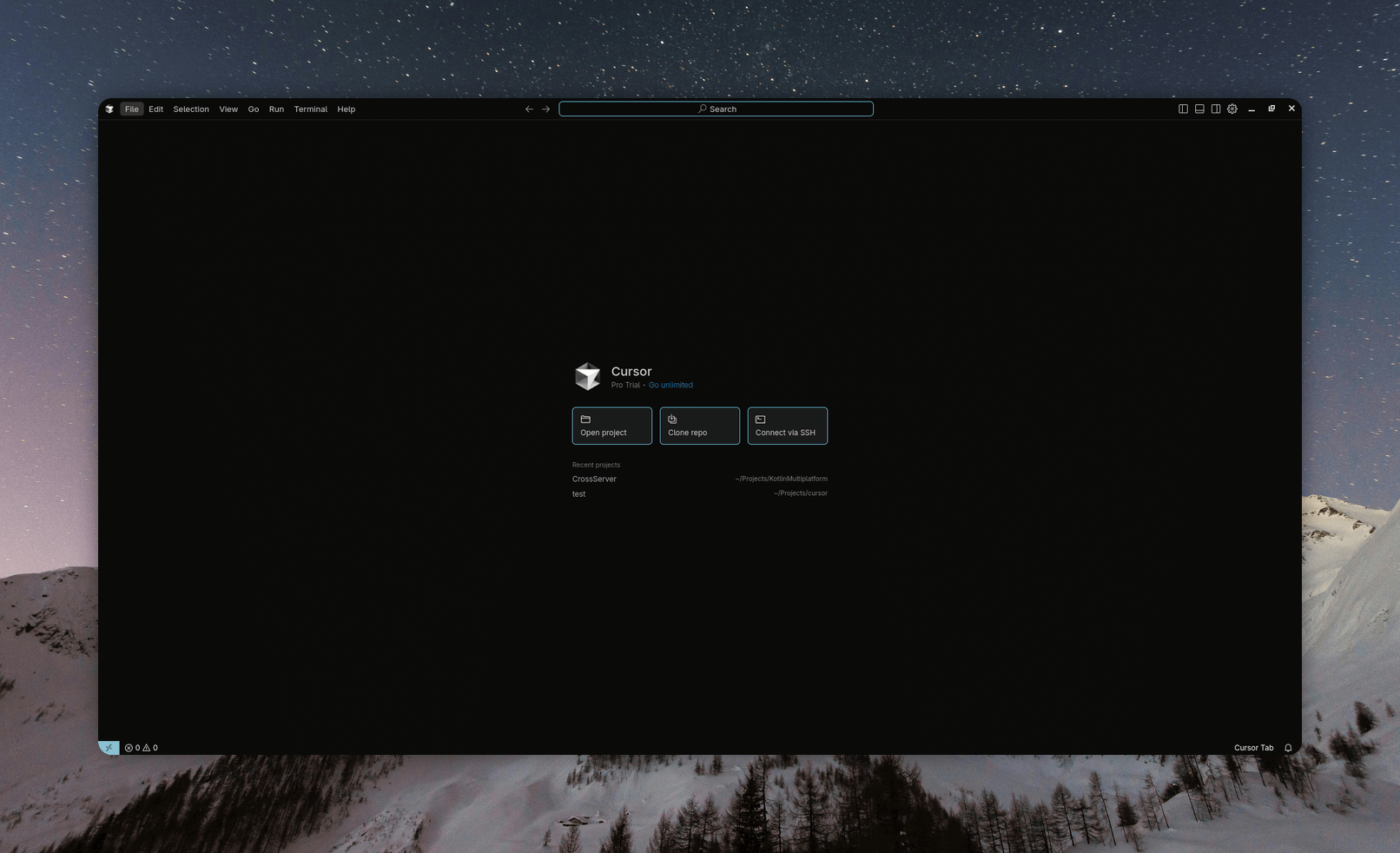1400x853 pixels.
Task: Open the Edit menu
Action: [x=155, y=109]
